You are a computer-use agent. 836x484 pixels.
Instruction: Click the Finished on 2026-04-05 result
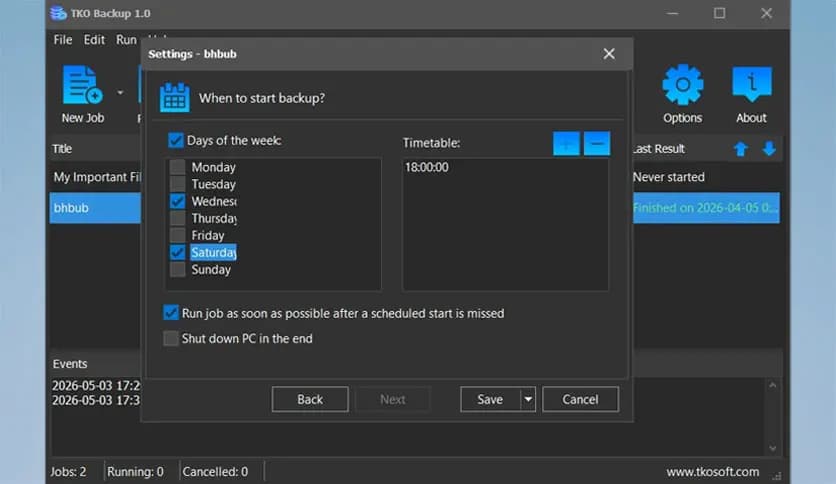click(x=705, y=208)
